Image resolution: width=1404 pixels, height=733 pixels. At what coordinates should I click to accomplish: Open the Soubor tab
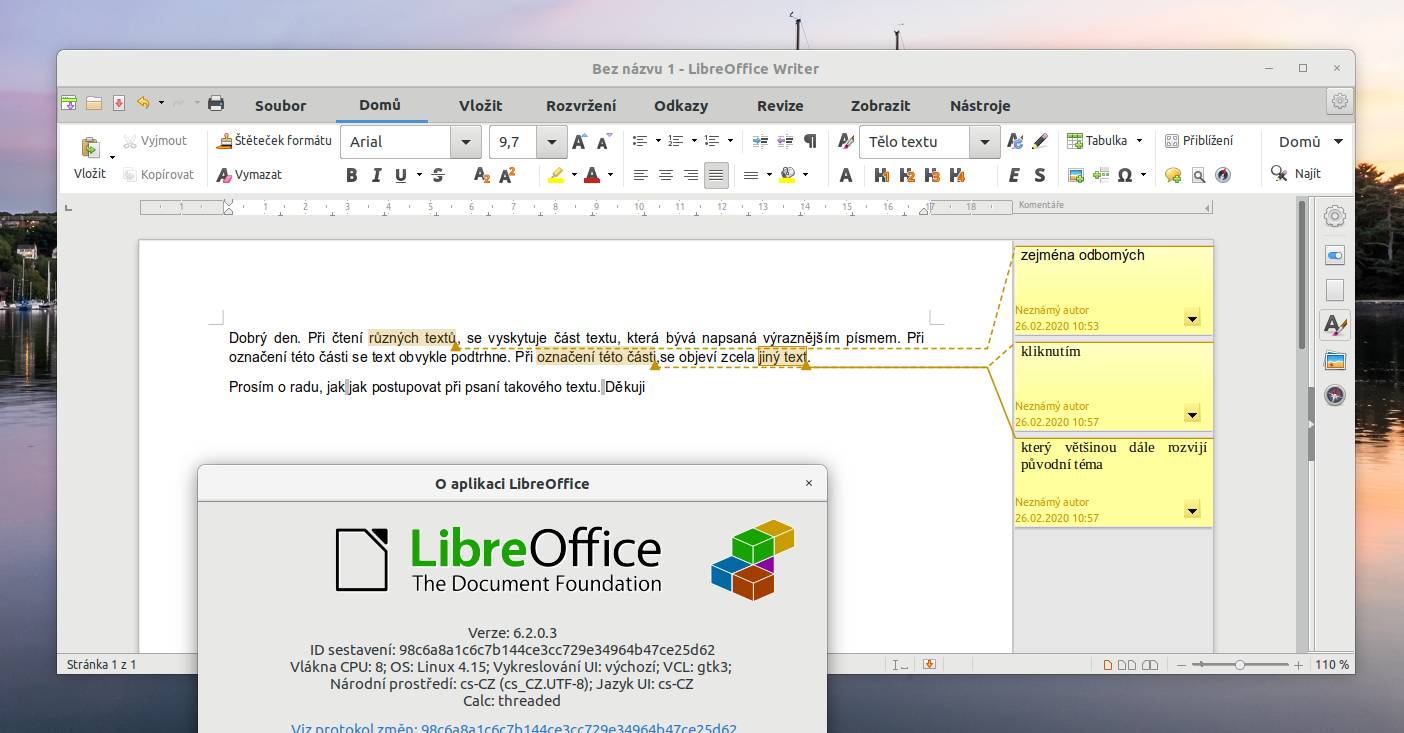pyautogui.click(x=280, y=105)
